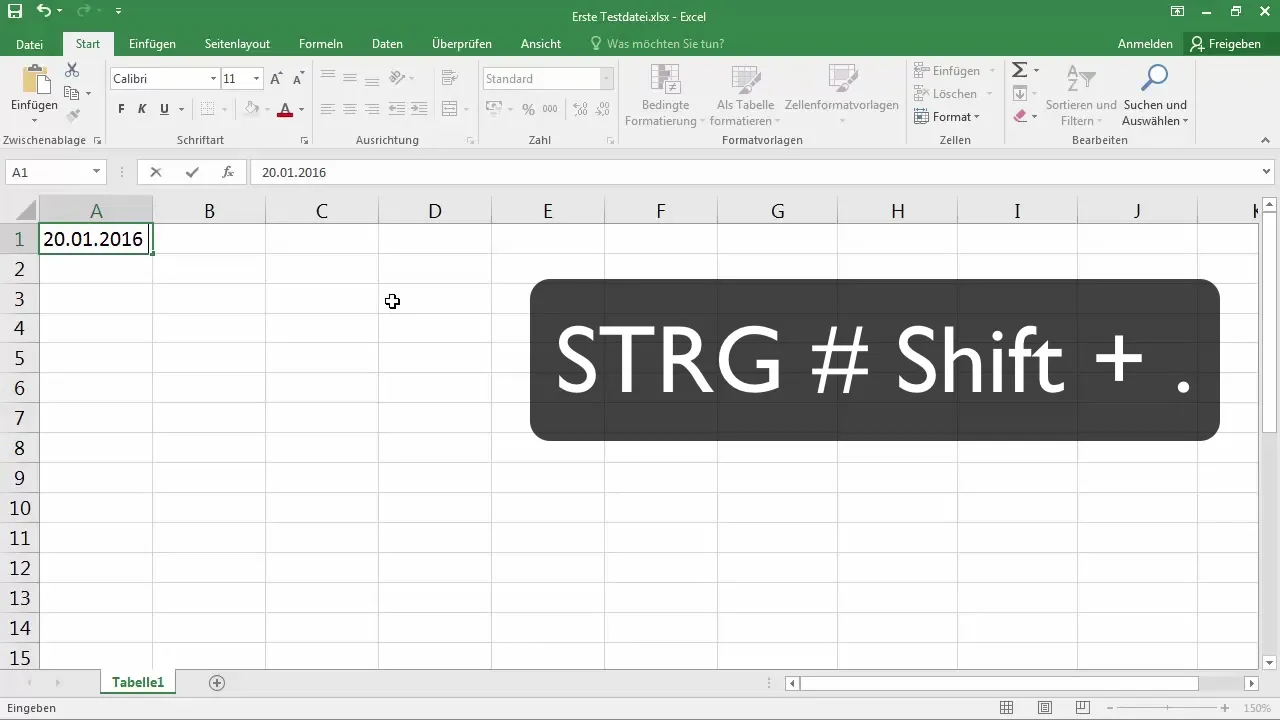Toggle italic formatting (K)
Screen dimensions: 1280x720
pyautogui.click(x=142, y=109)
